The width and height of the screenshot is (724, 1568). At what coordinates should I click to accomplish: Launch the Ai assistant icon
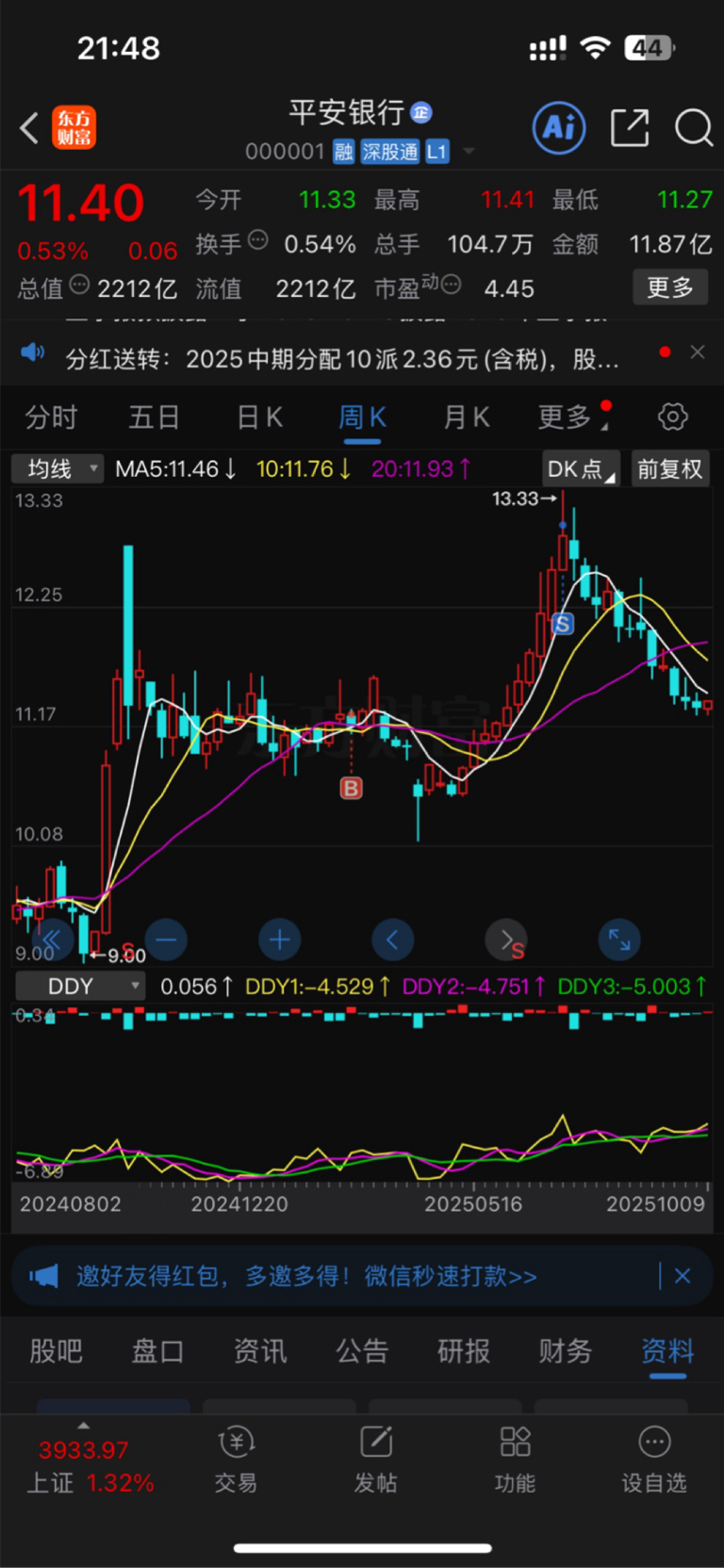click(x=559, y=127)
